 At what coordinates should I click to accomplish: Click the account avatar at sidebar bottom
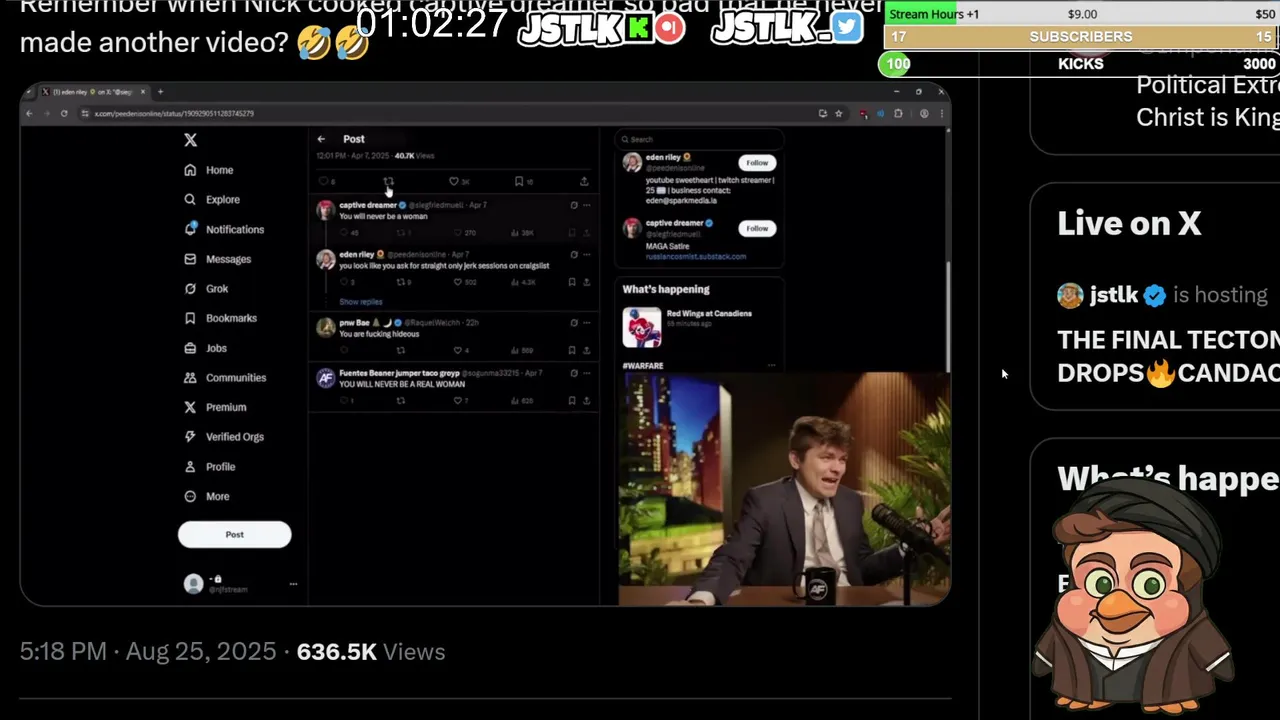click(194, 584)
